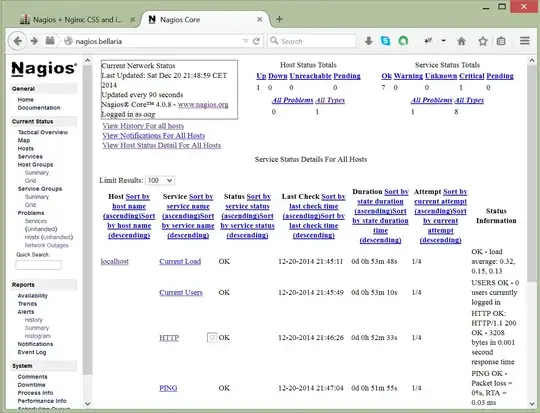Open the downloads arrow icon
The image size is (540, 413).
pyautogui.click(x=368, y=41)
